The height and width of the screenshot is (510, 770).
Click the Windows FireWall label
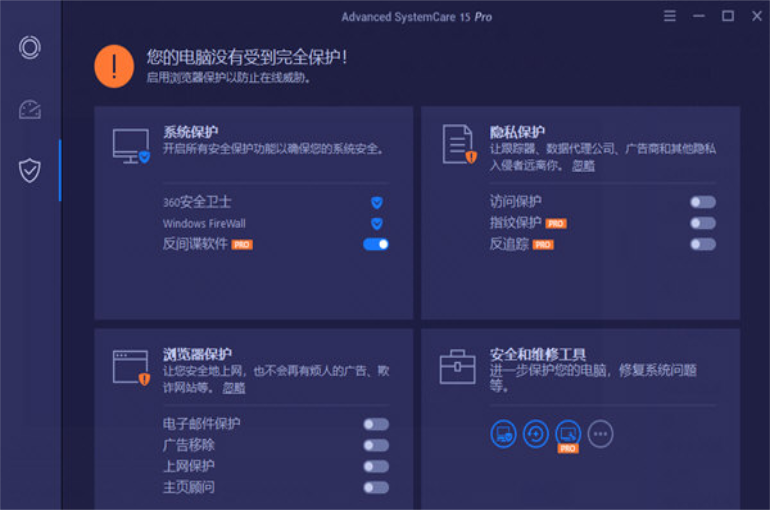point(204,224)
